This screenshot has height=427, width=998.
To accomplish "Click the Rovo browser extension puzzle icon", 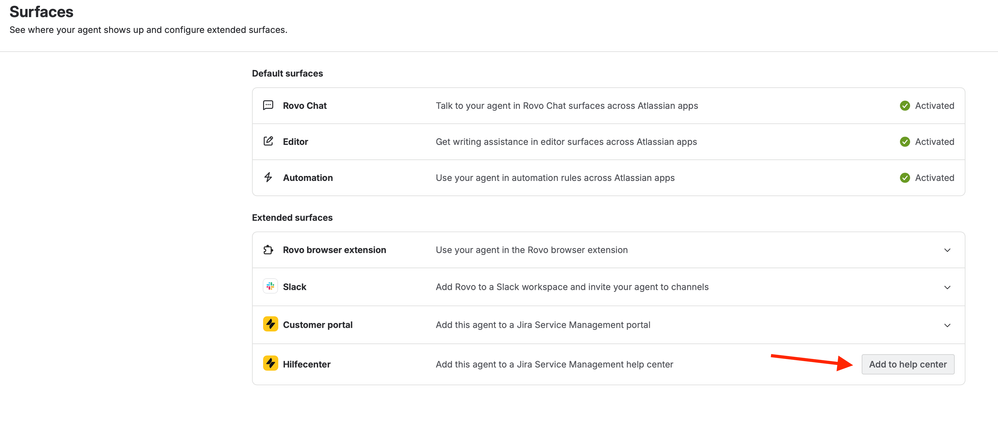I will [x=268, y=250].
